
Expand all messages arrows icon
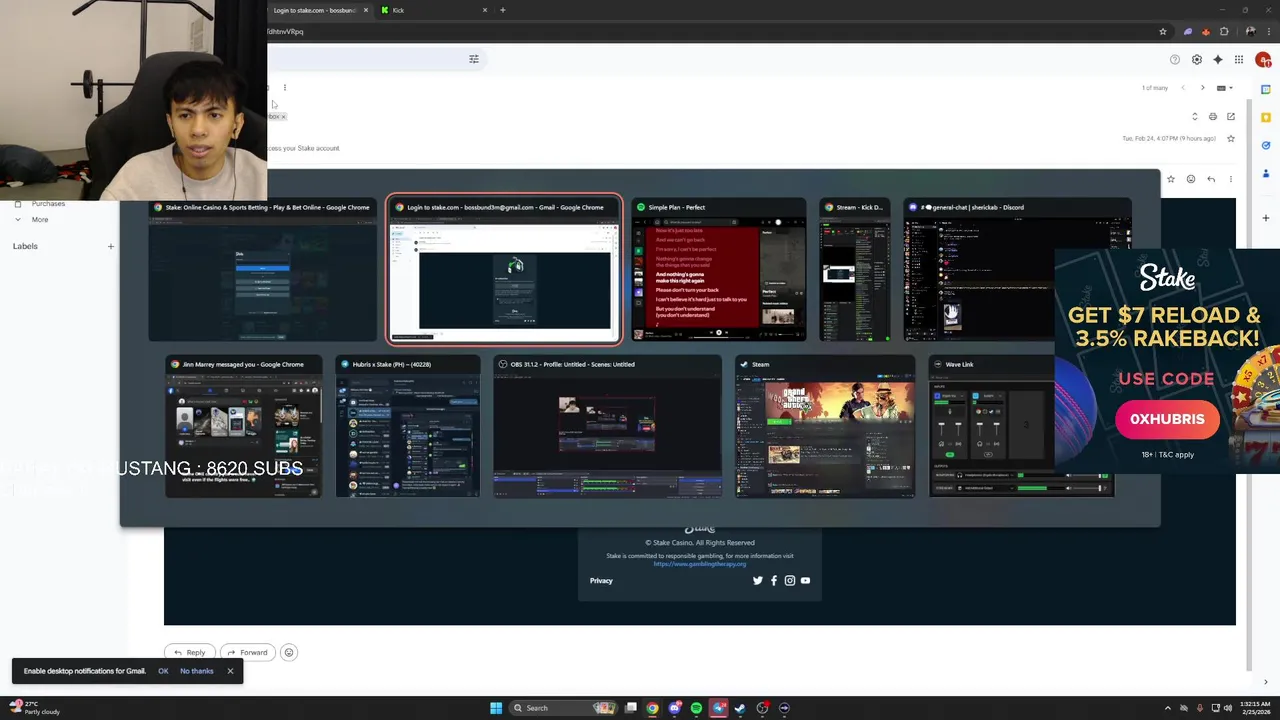click(x=1194, y=117)
